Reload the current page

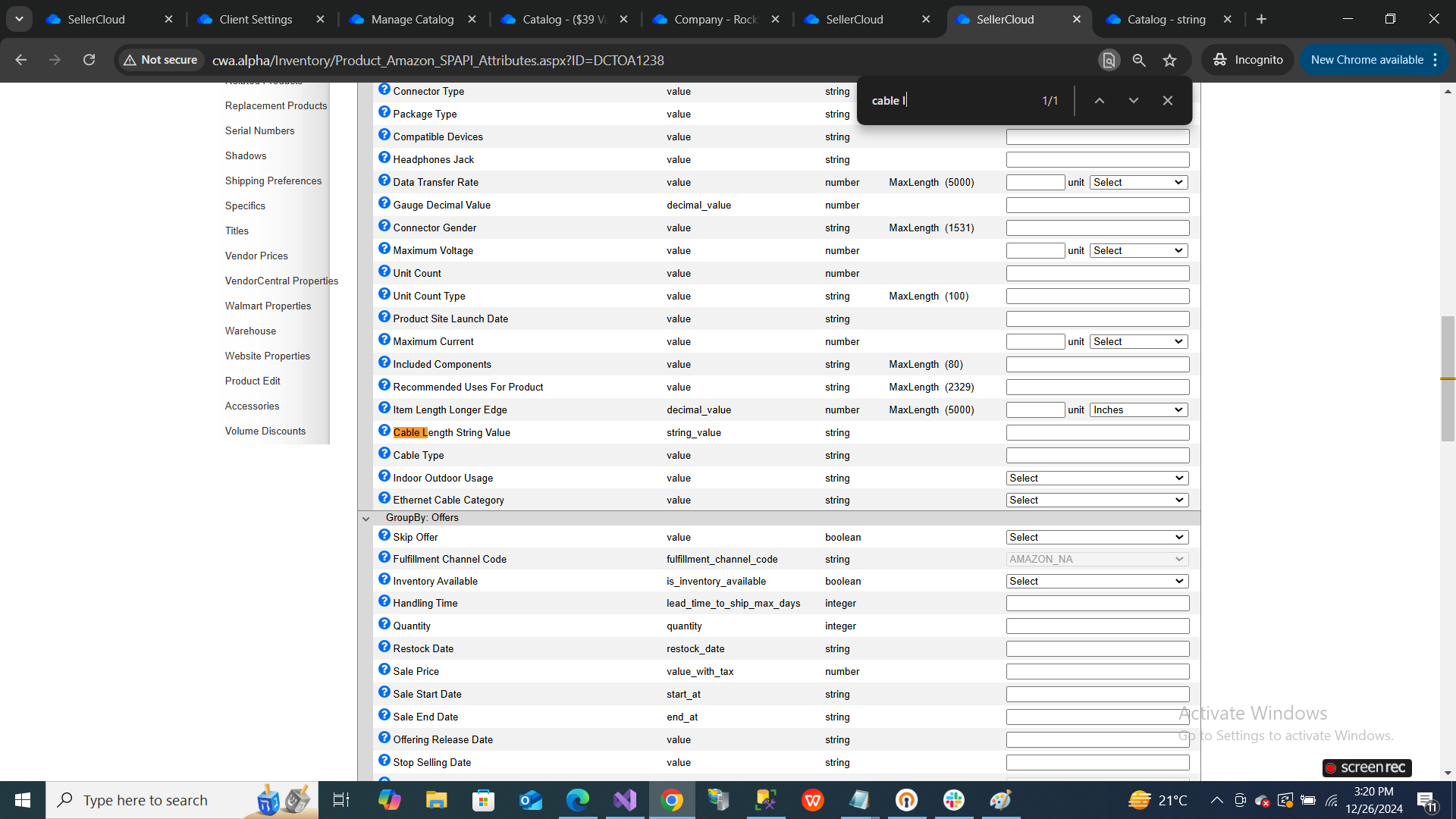tap(89, 60)
